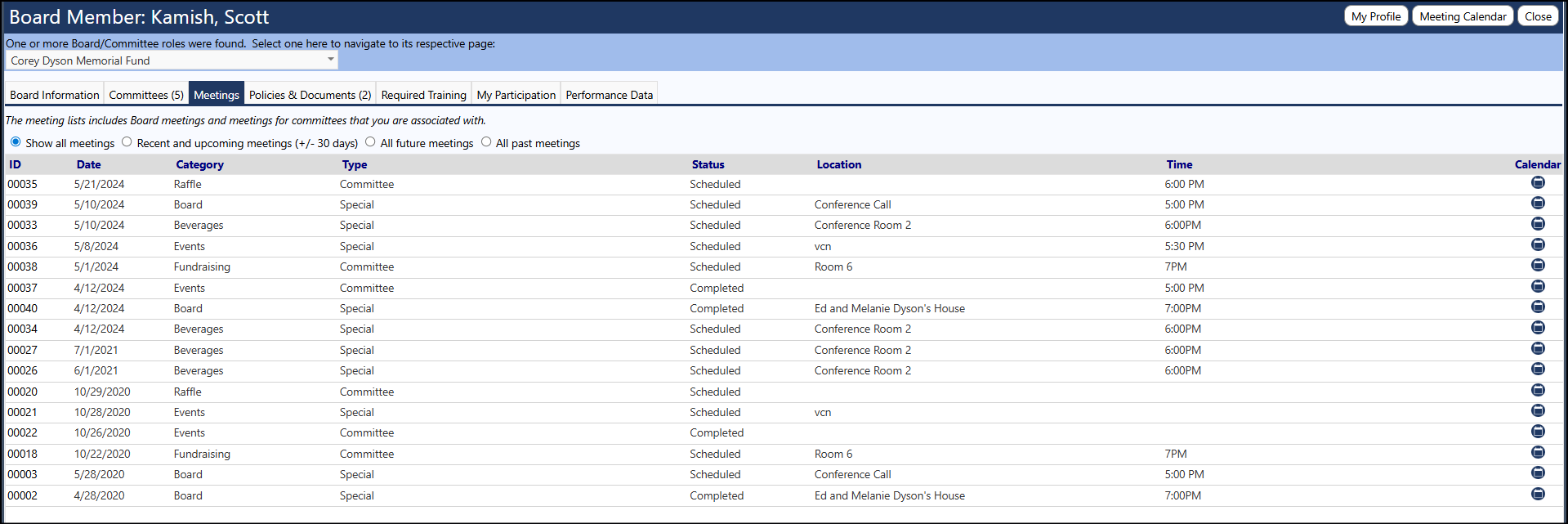Open calendar icon for meeting 00026
This screenshot has height=524, width=1568.
[1538, 369]
